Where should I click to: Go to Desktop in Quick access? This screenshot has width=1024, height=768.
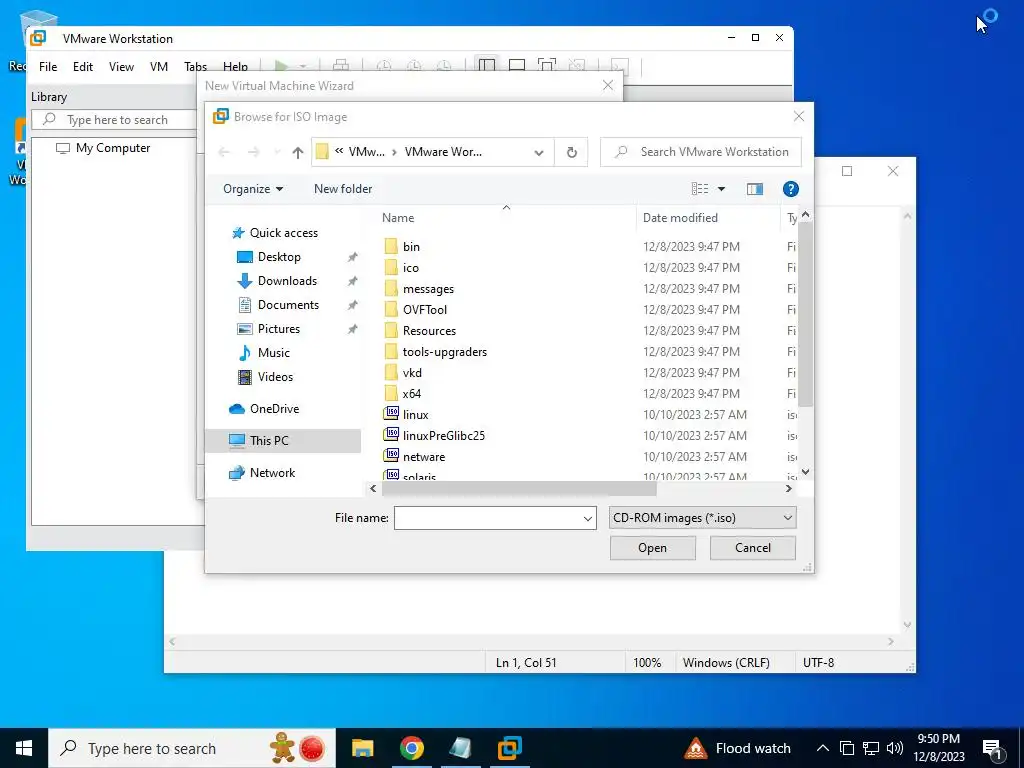(x=279, y=257)
